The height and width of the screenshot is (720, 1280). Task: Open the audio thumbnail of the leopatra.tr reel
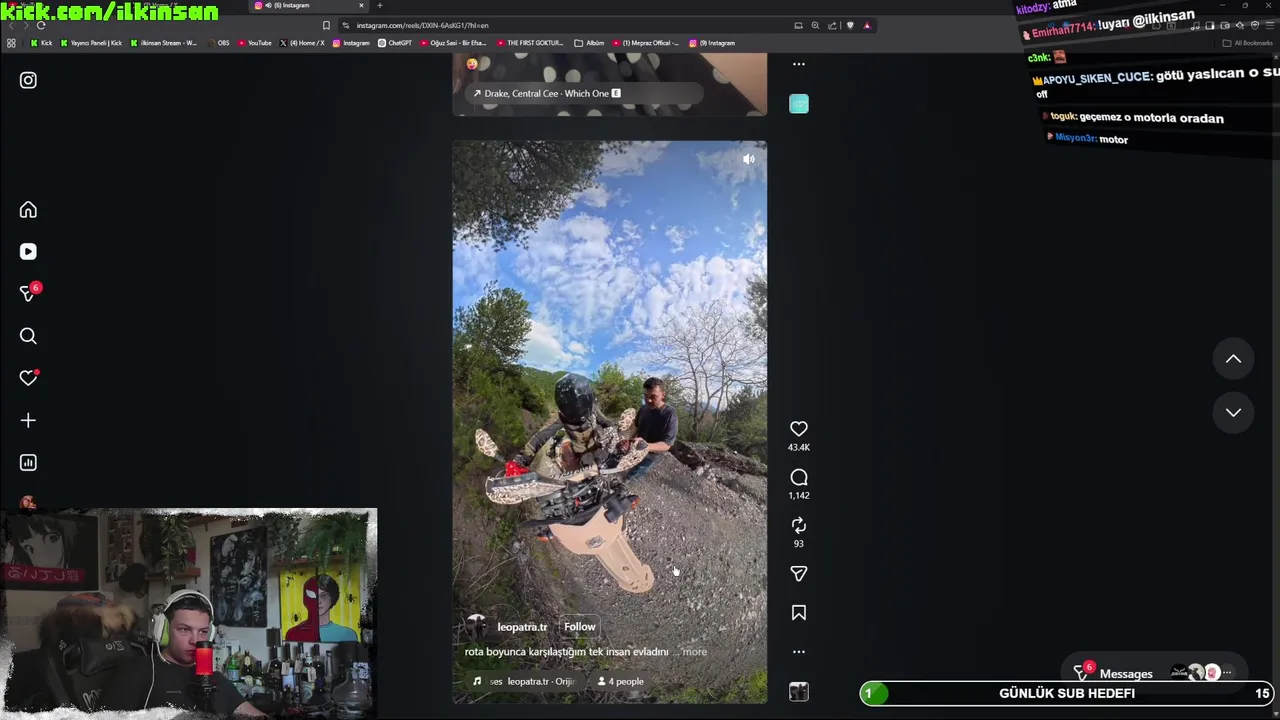point(798,691)
